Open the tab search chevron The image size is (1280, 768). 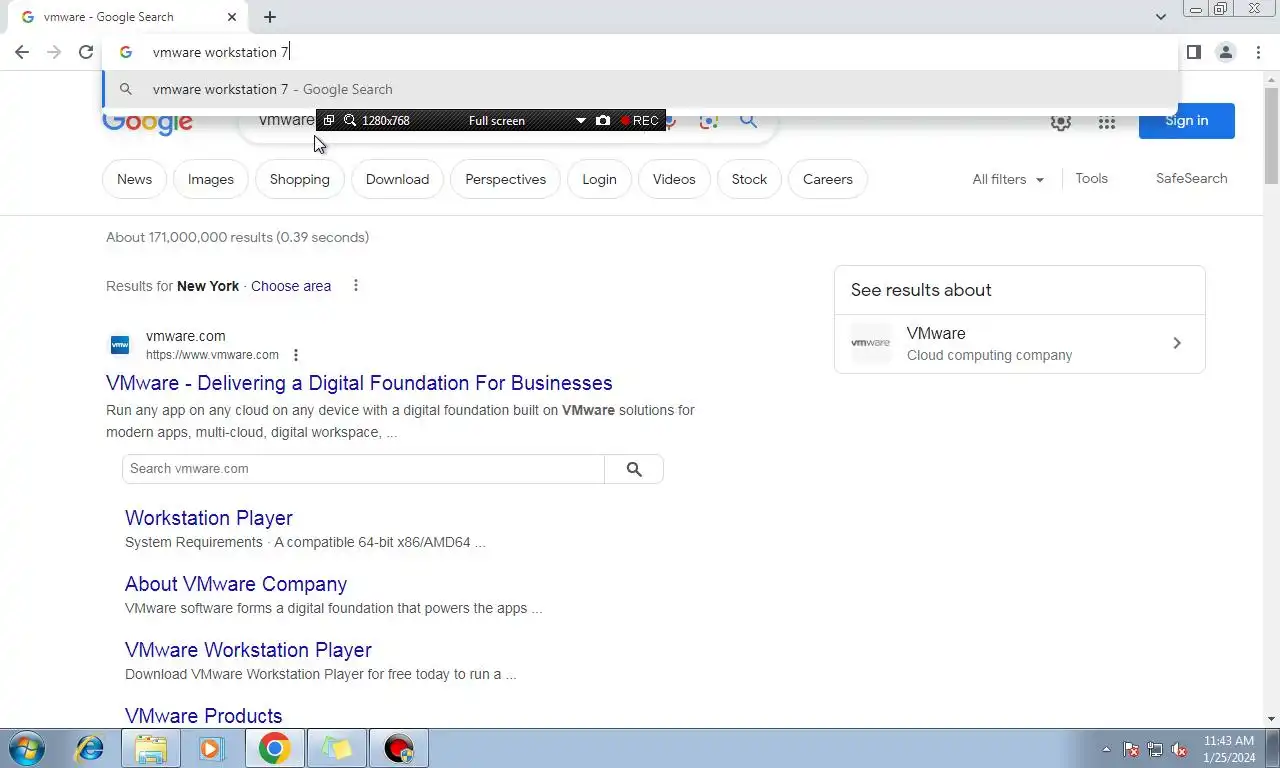click(x=1161, y=17)
